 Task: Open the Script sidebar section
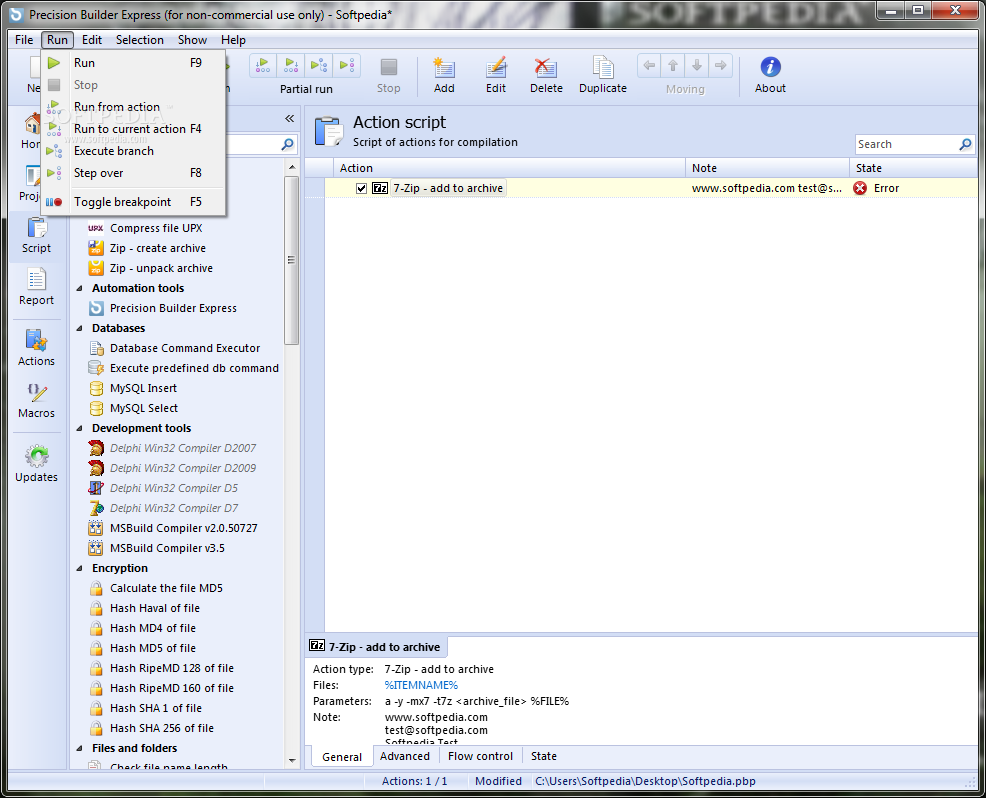(x=36, y=235)
